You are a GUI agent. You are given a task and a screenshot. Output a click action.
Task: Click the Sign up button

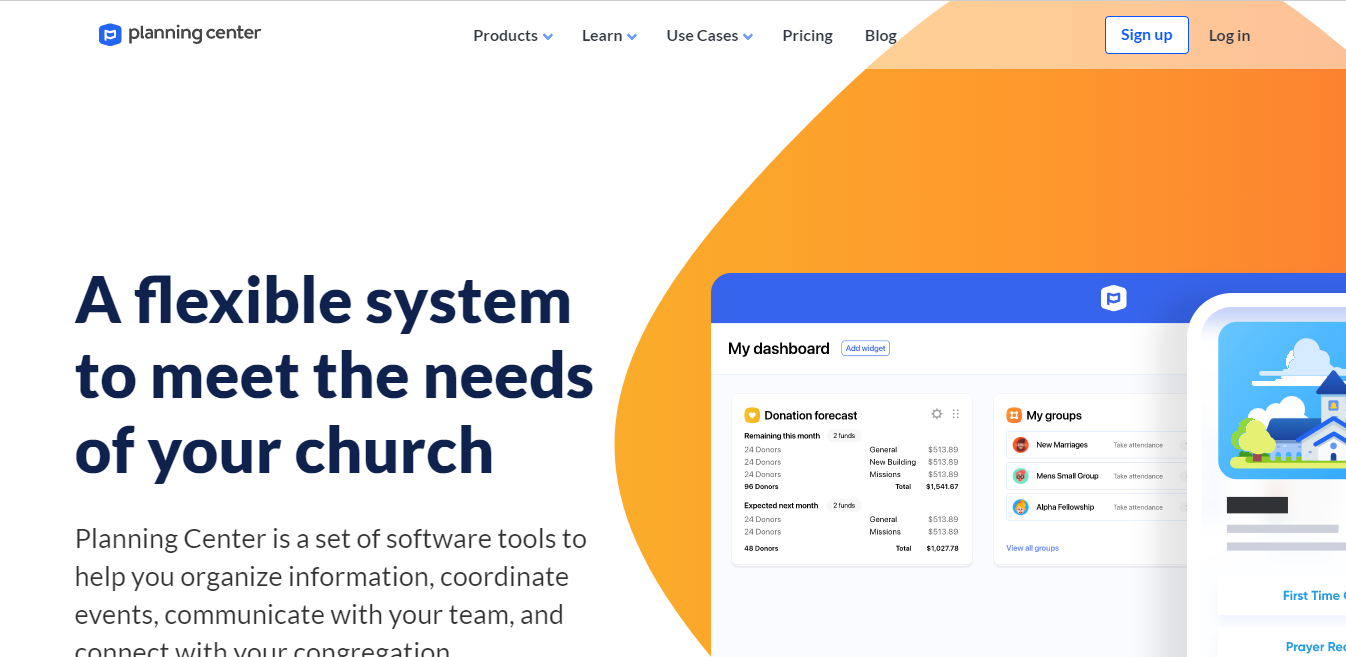tap(1146, 35)
